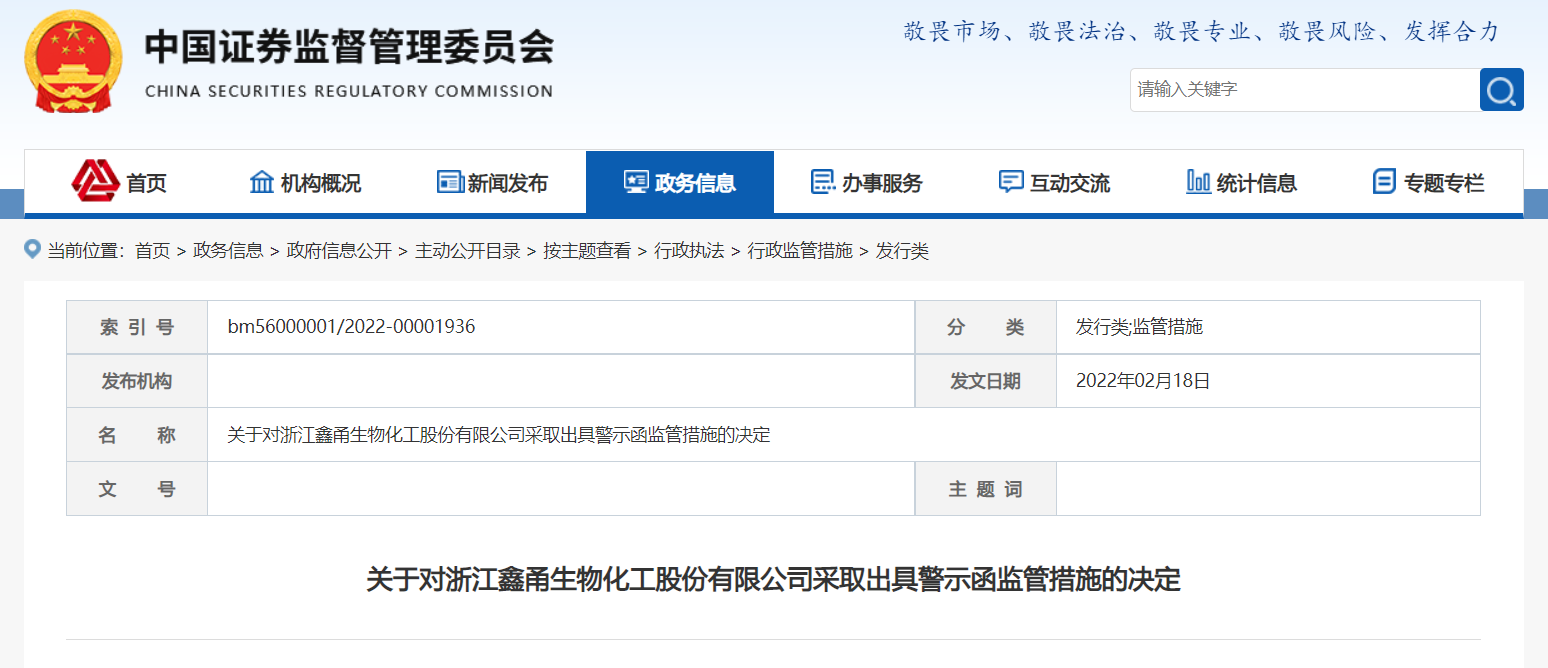The height and width of the screenshot is (668, 1548).
Task: Click the newspaper icon beside 新闻发布
Action: [450, 182]
